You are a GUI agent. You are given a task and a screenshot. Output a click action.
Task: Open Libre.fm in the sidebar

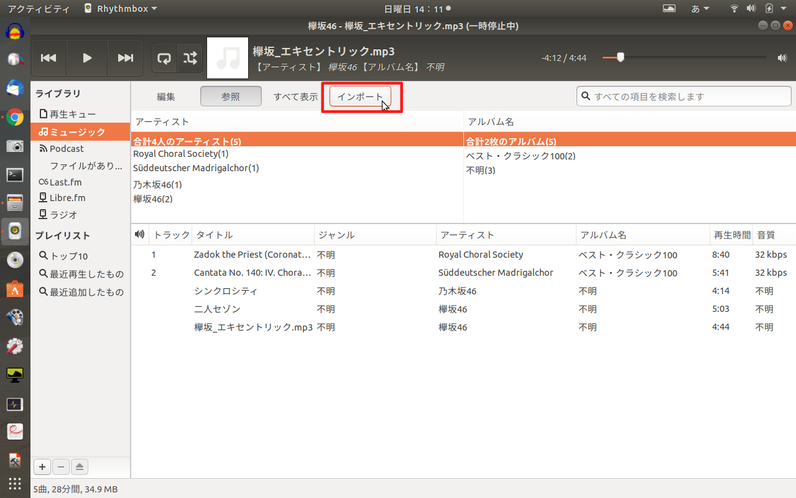pos(80,198)
